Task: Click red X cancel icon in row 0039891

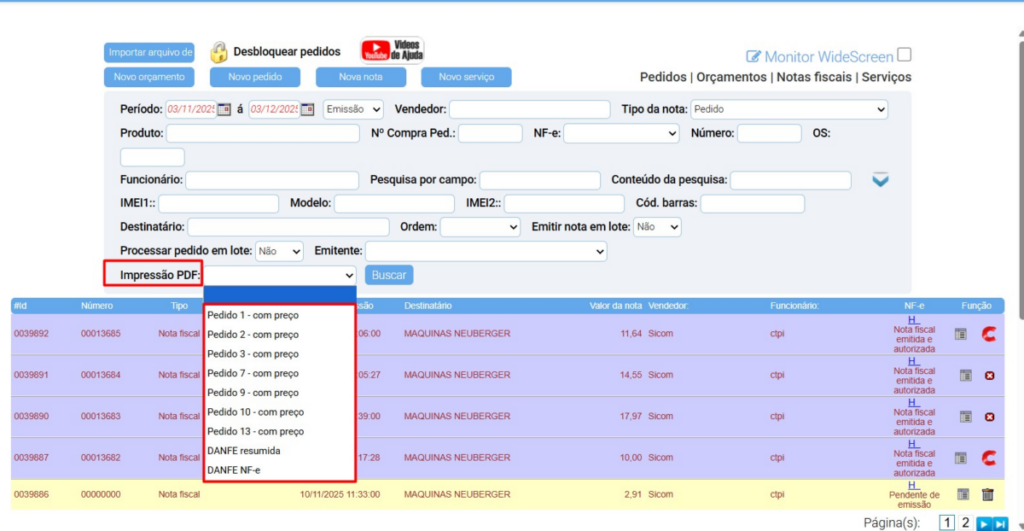Action: point(989,376)
